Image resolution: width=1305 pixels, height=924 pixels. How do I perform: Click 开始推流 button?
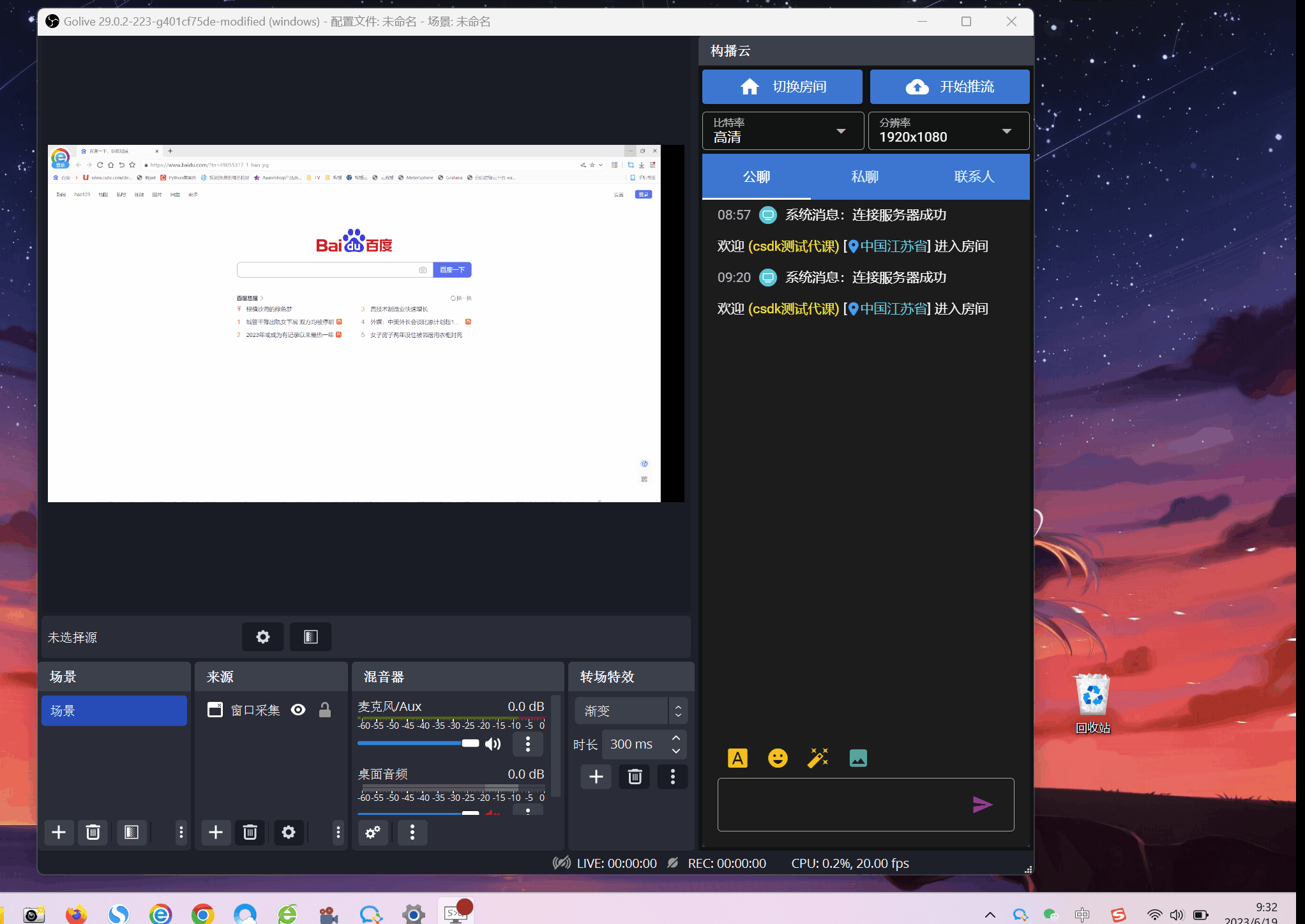(x=949, y=87)
